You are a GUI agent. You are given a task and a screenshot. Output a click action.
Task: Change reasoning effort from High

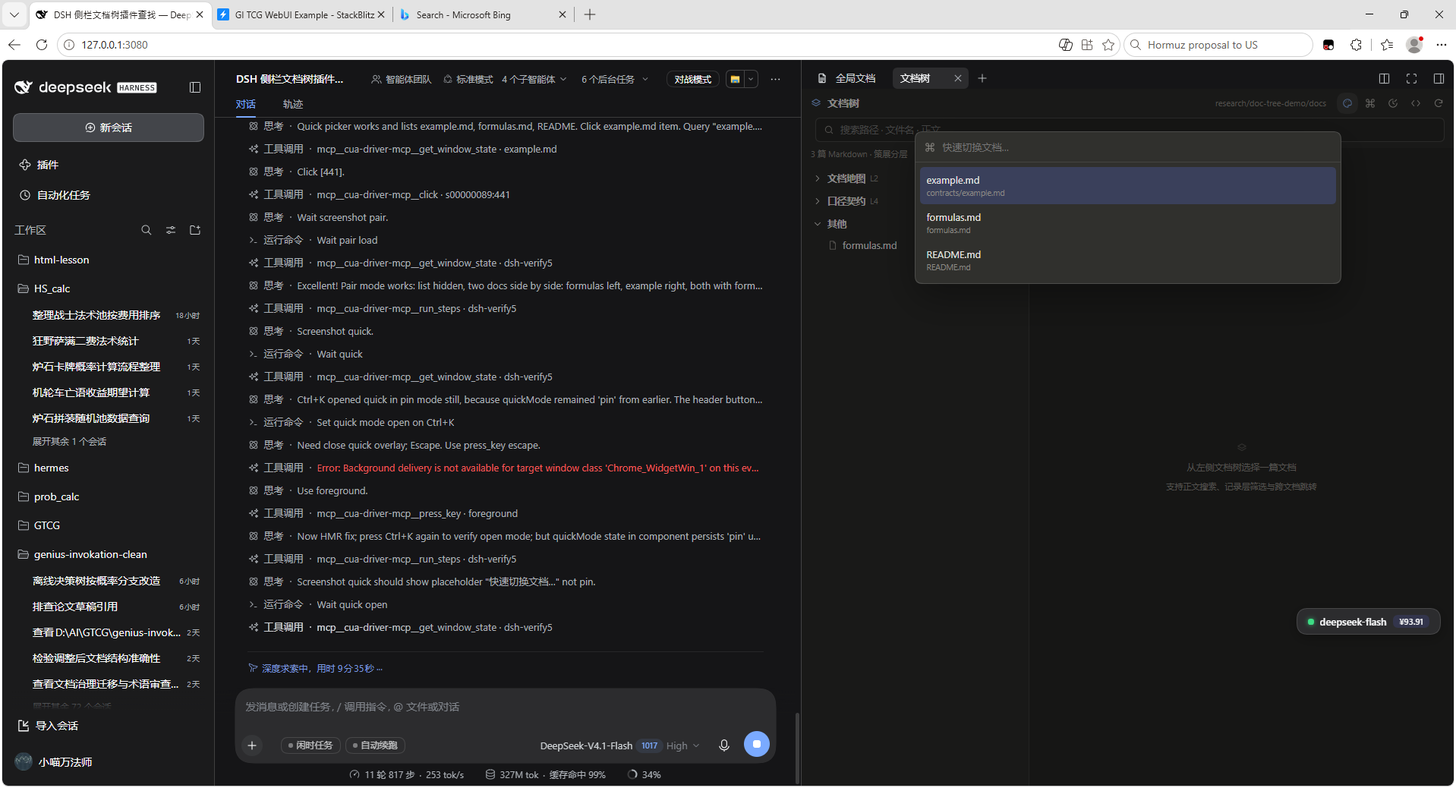point(683,745)
